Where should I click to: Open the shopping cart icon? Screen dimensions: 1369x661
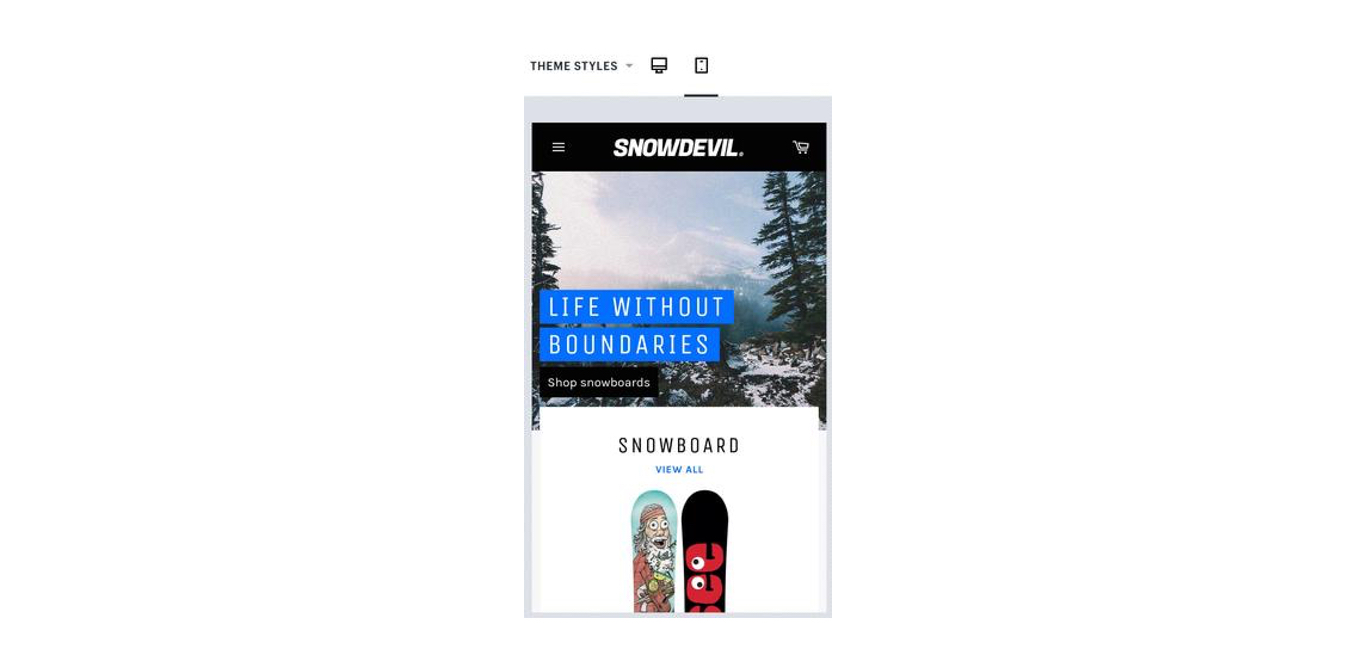[x=801, y=147]
